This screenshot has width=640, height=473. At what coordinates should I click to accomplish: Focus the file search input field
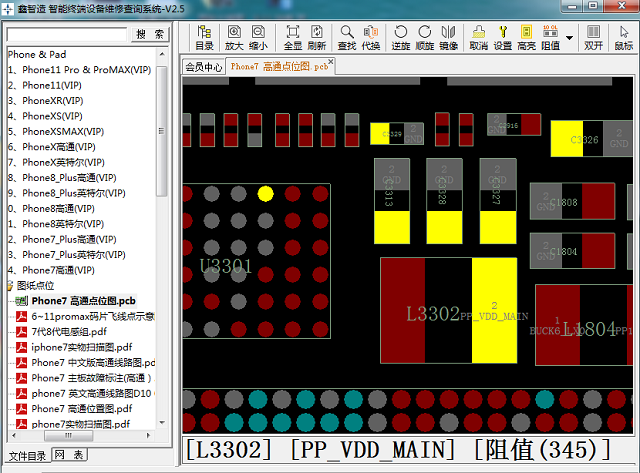point(67,34)
